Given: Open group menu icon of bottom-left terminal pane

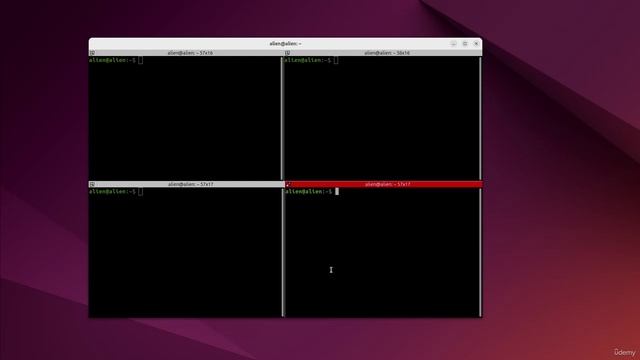Looking at the screenshot, I should coord(92,184).
